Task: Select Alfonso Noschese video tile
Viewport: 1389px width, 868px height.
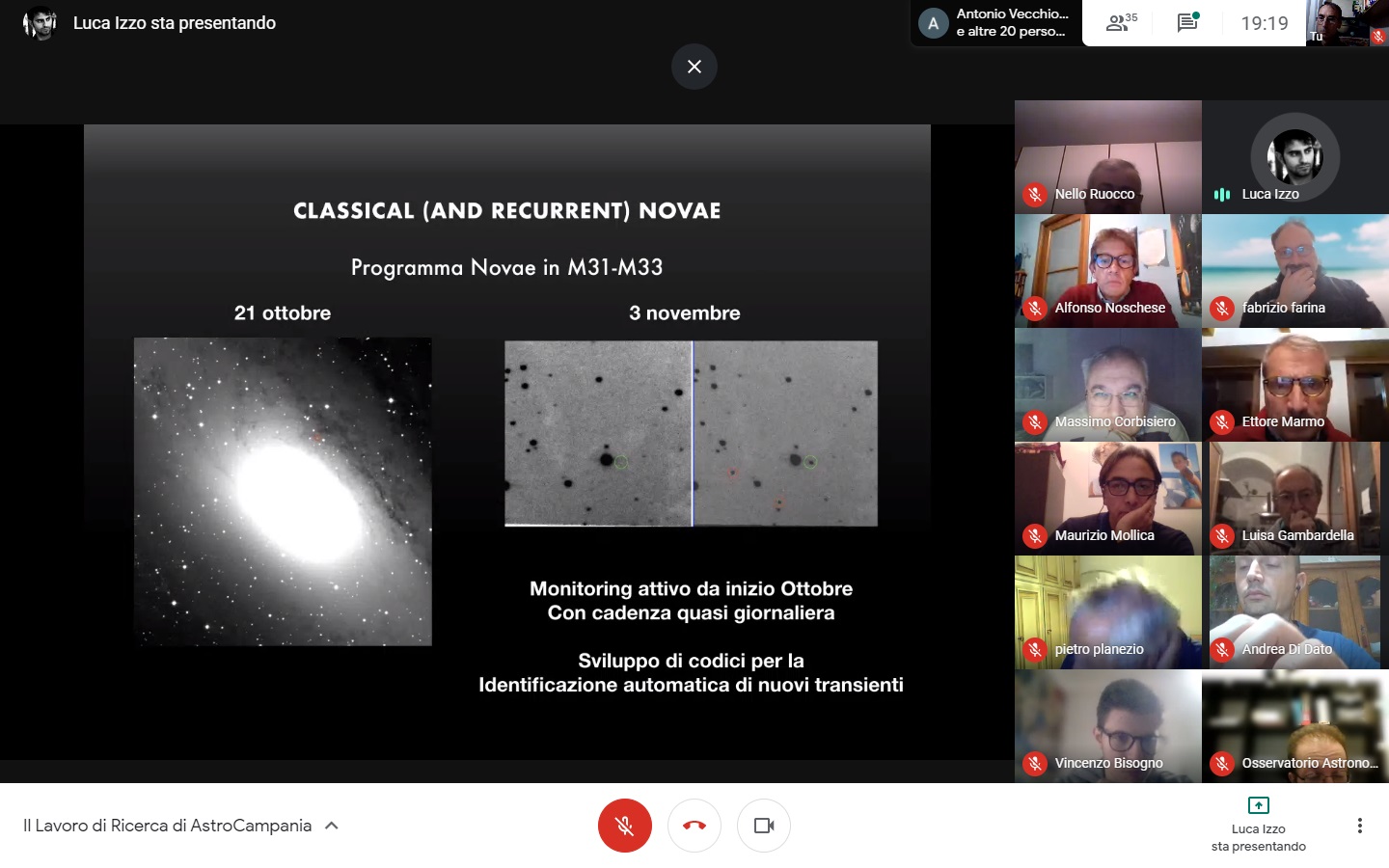Action: coord(1108,271)
